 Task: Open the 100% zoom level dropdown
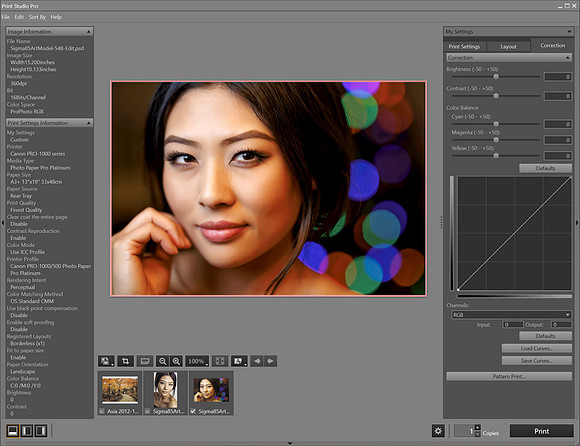(x=197, y=361)
